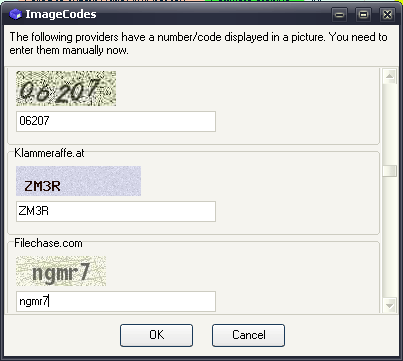Click the Klammeraffe.at group label

pos(49,153)
